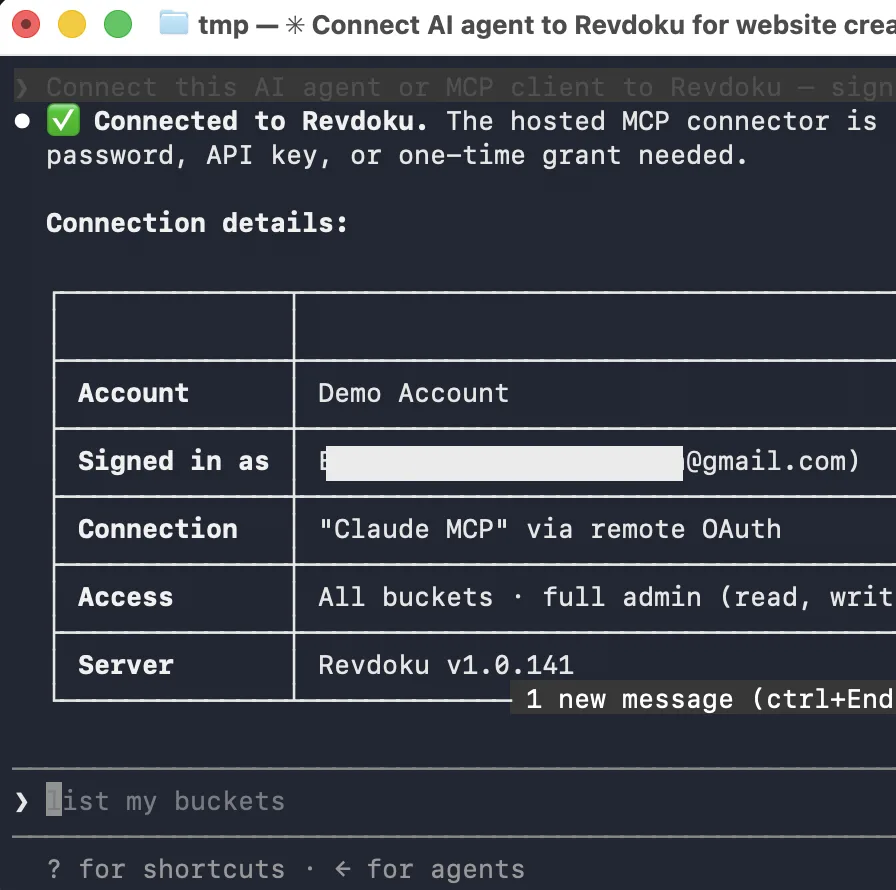Click 'Demo Account' table value

click(x=414, y=393)
